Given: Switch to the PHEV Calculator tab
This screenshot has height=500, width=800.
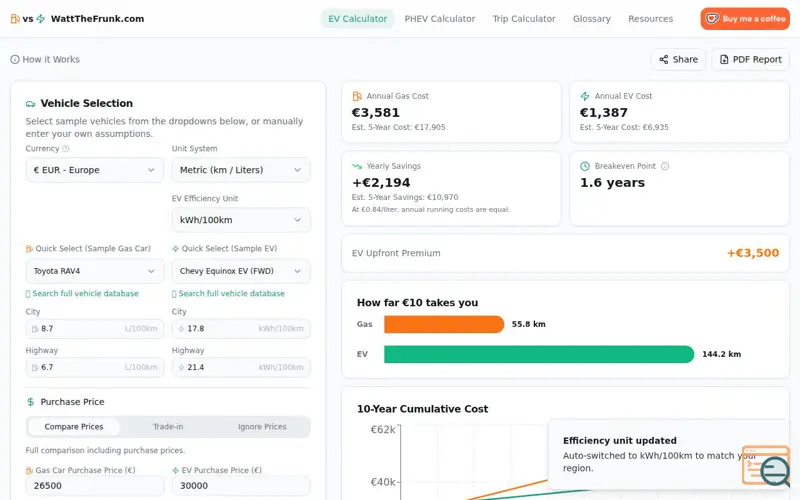Looking at the screenshot, I should [x=439, y=19].
